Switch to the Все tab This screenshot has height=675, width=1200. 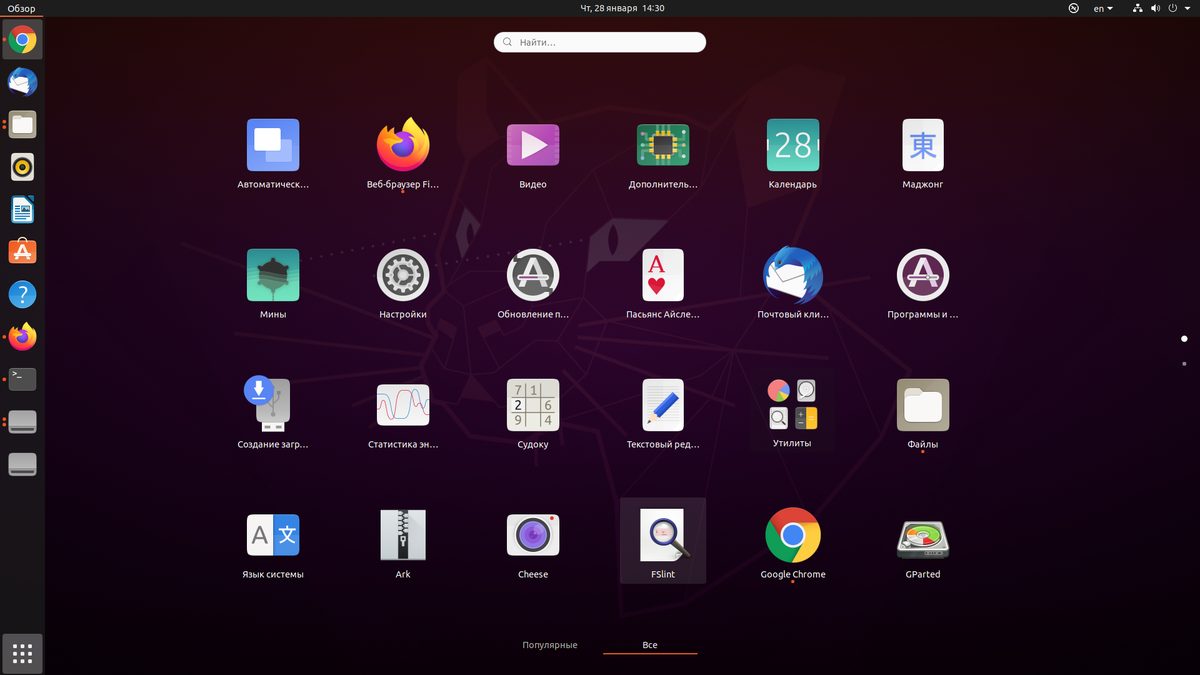point(650,645)
